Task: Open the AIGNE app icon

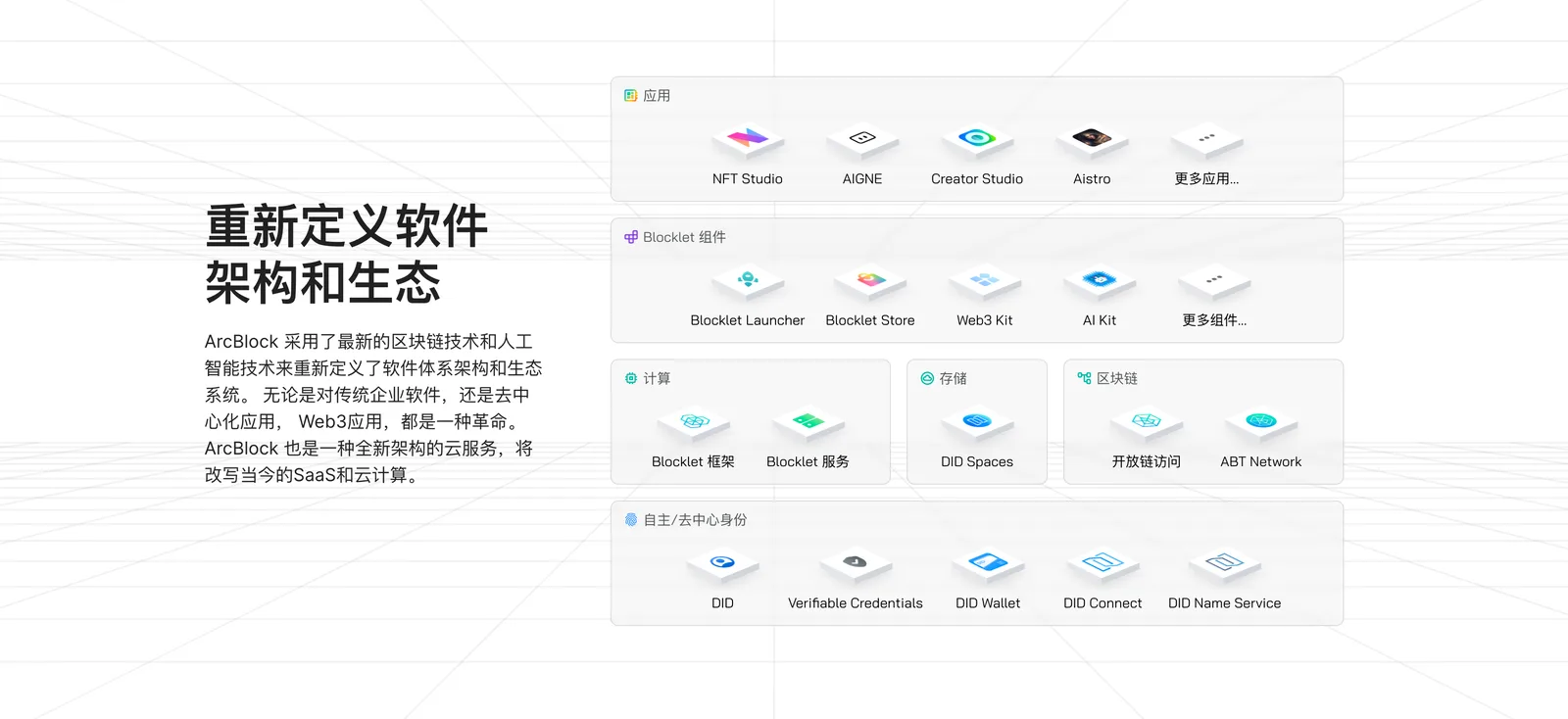Action: tap(862, 141)
